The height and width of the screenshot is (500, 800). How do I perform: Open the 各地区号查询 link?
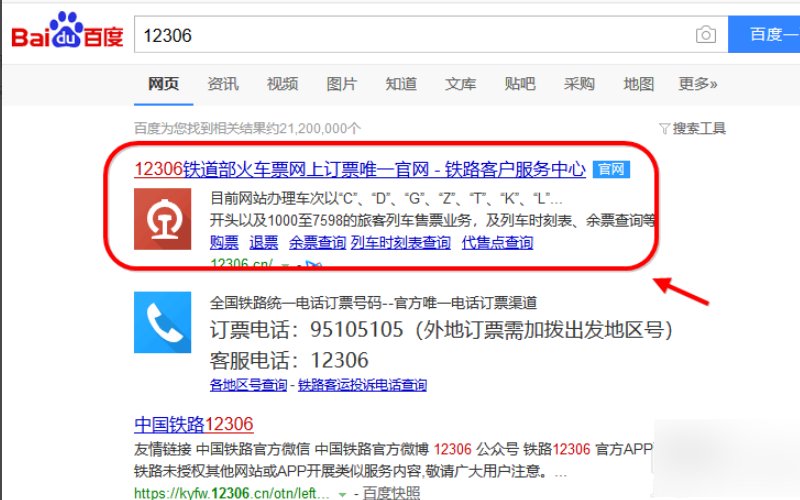248,385
